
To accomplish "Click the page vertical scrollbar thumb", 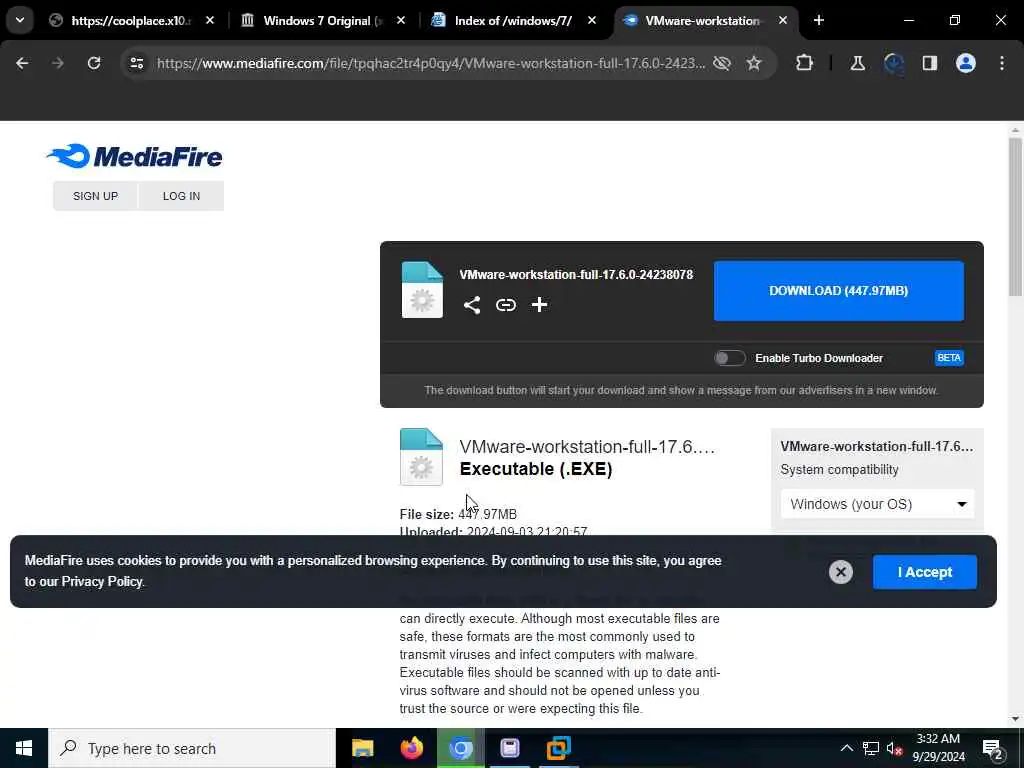I will coord(1015,216).
